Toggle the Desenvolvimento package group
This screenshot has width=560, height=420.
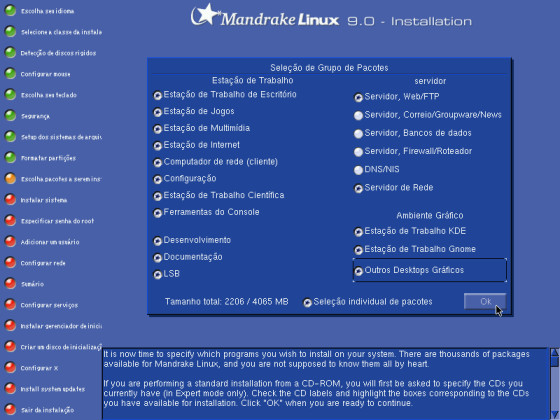(x=158, y=241)
